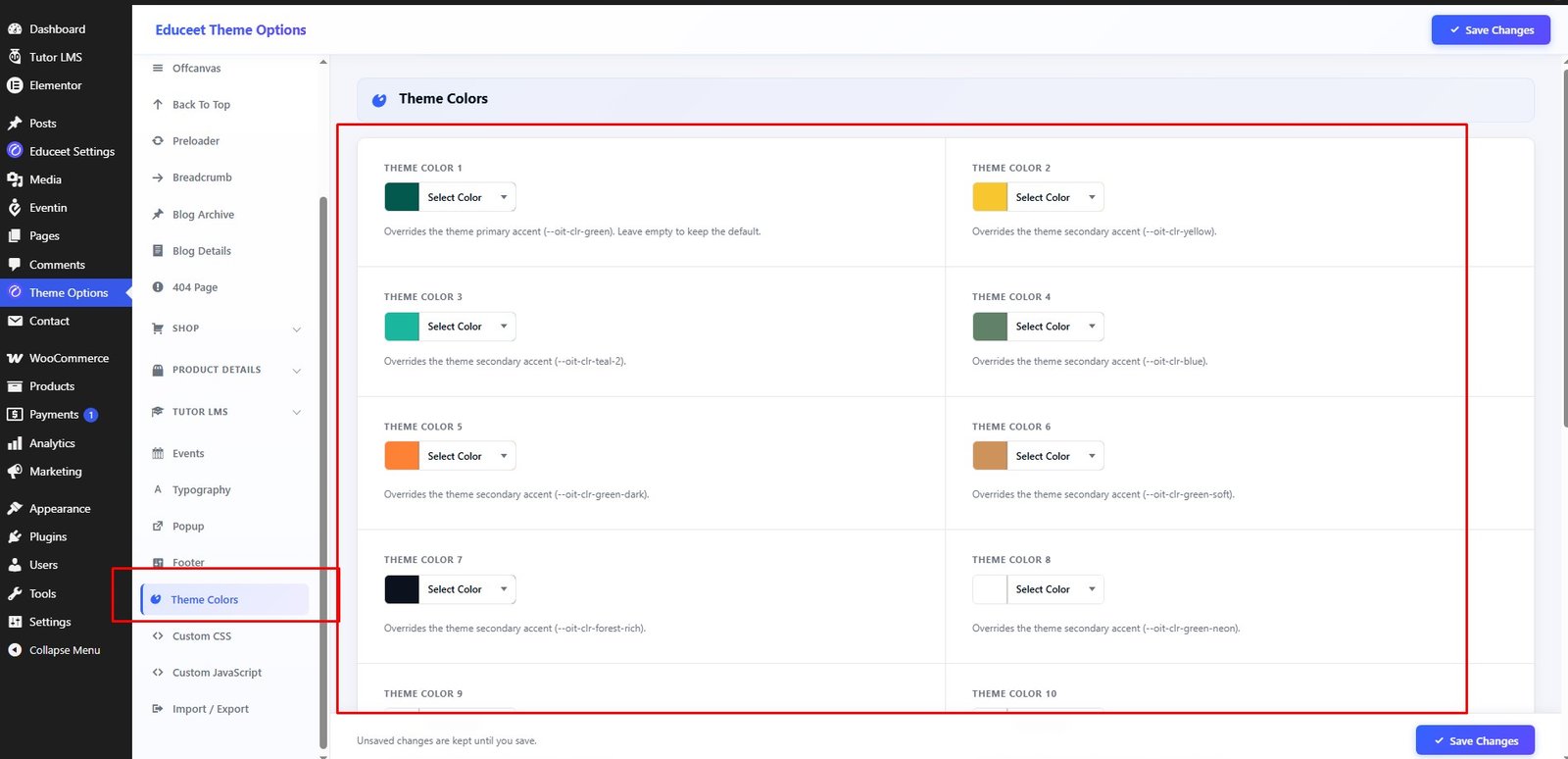Expand the Tutor LMS options section
The image size is (1568, 759).
(226, 412)
